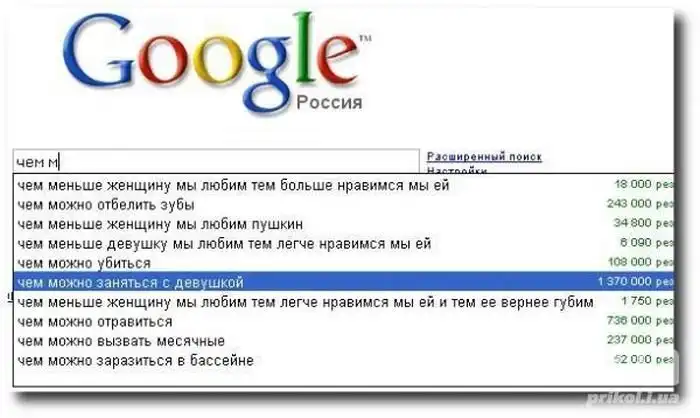
Task: Choose suggestion with "девушку" ending "легче нравимся мы ей"
Action: 224,243
